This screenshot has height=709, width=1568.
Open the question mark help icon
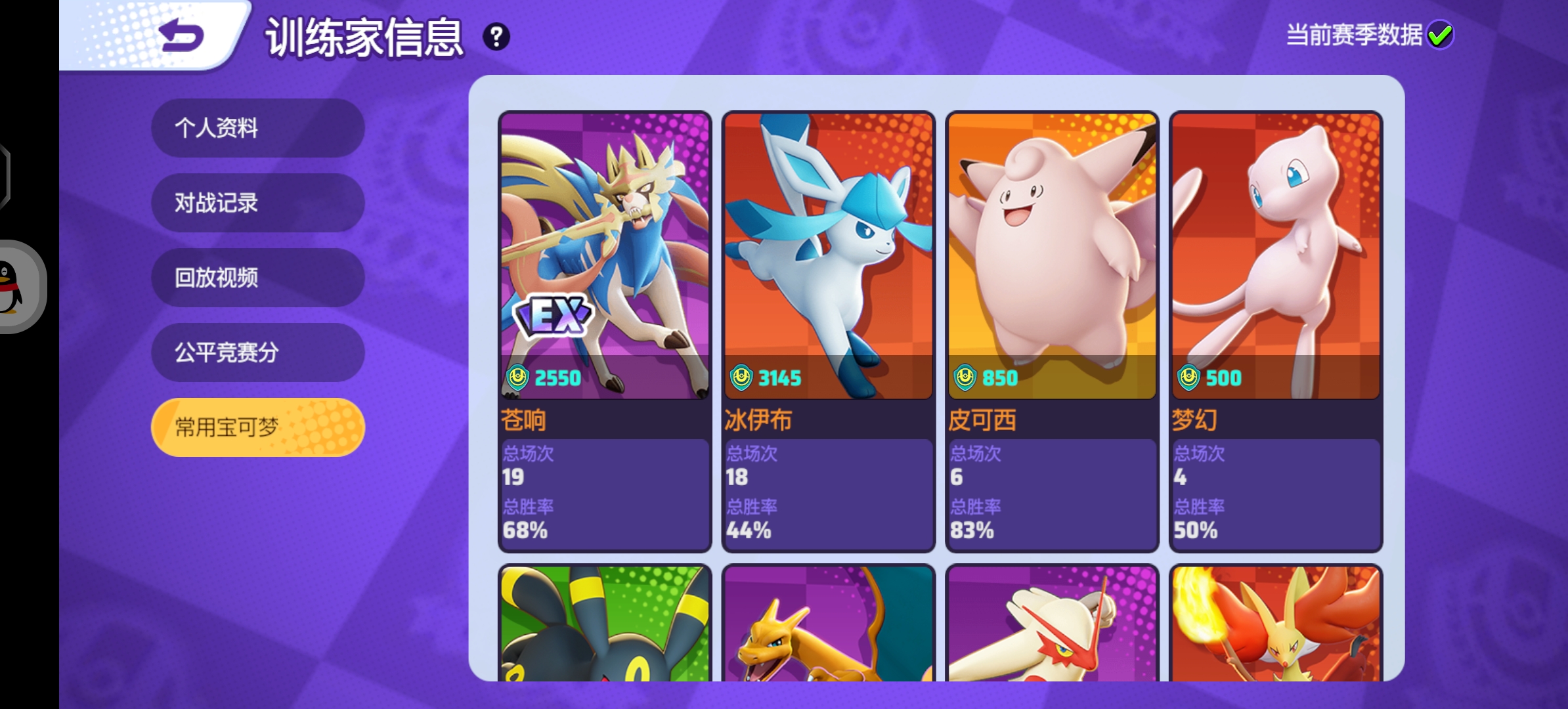tap(496, 37)
